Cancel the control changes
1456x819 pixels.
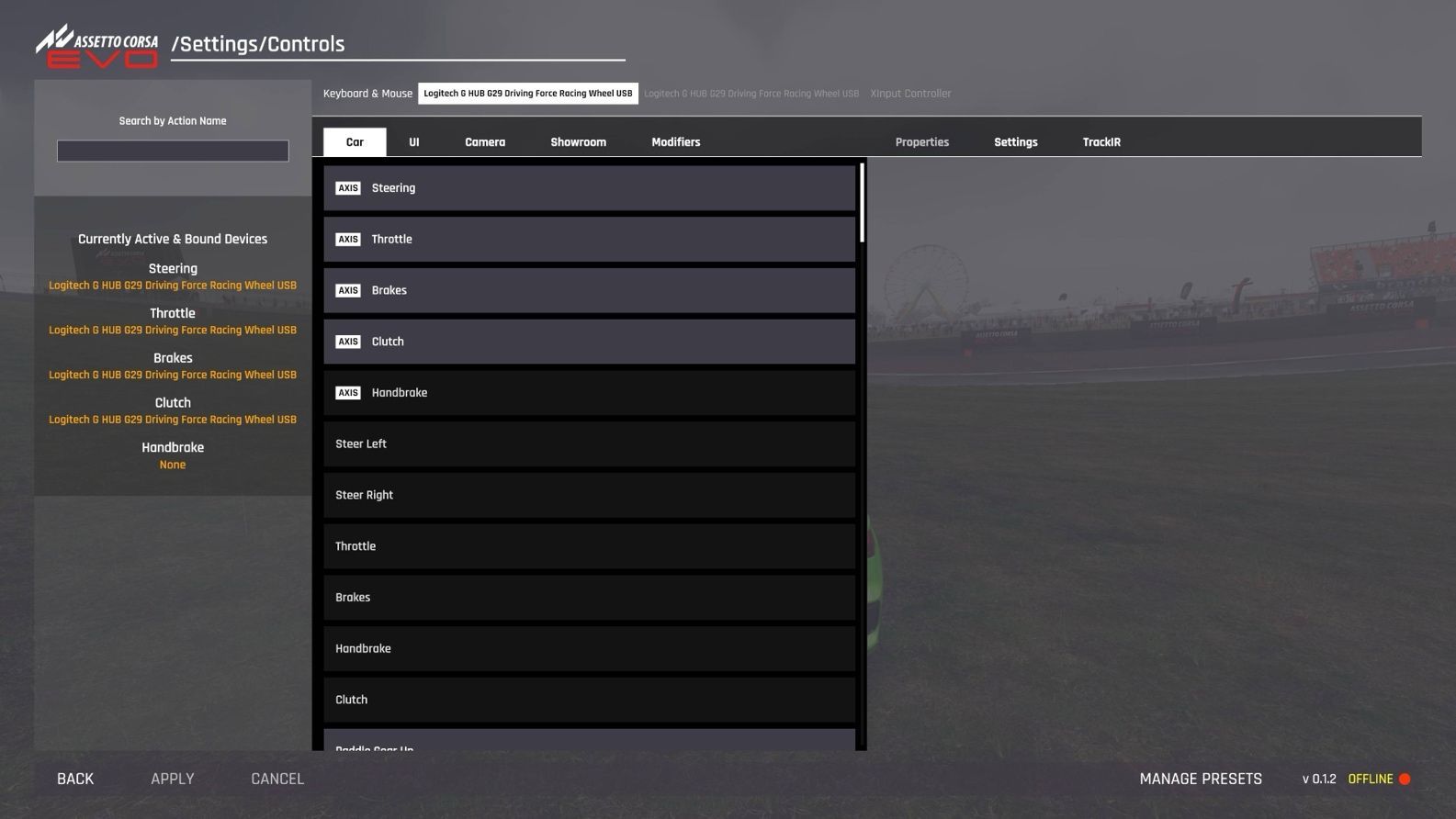coord(277,779)
